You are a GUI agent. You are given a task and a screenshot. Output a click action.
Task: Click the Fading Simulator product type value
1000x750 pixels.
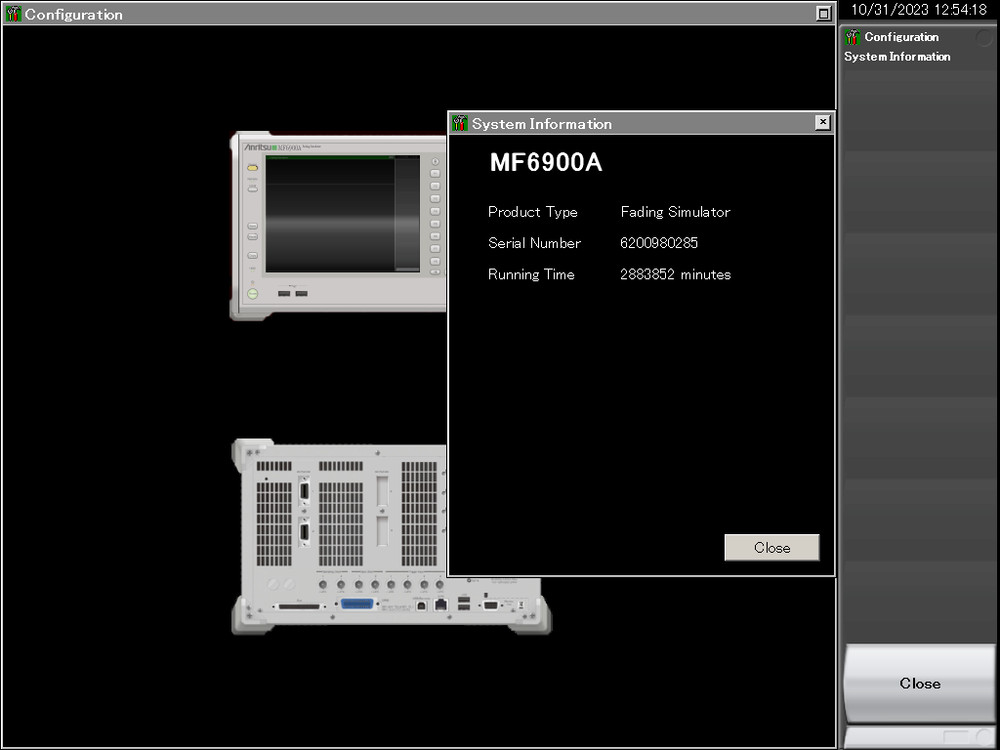pyautogui.click(x=675, y=212)
